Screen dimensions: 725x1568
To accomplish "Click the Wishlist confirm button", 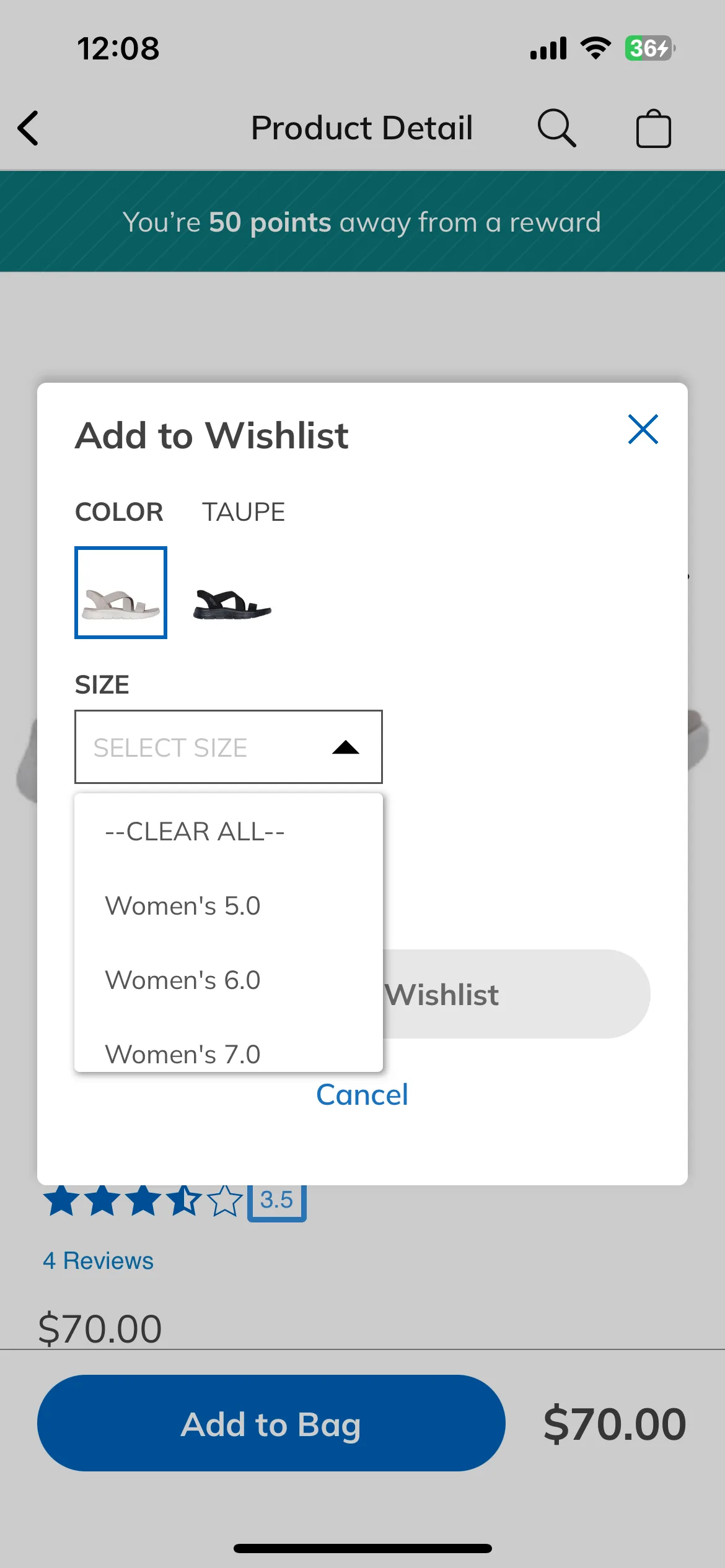I will (516, 994).
